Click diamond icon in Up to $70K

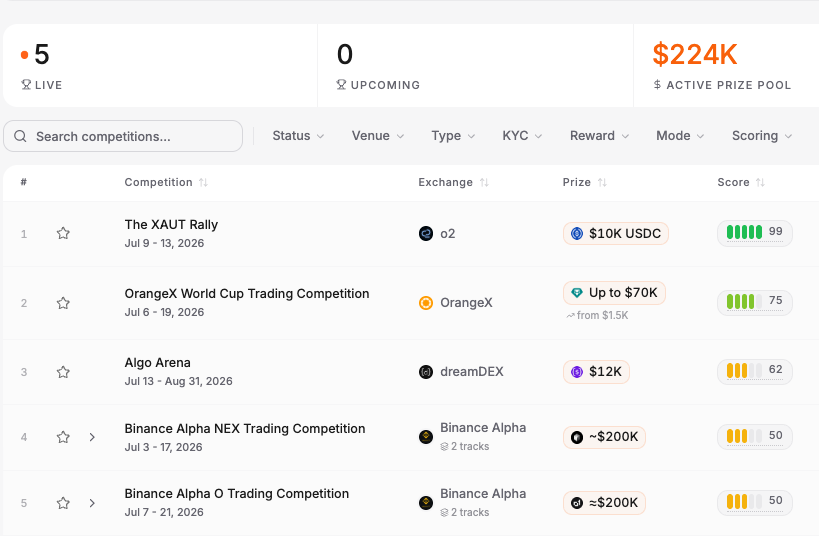coord(577,293)
